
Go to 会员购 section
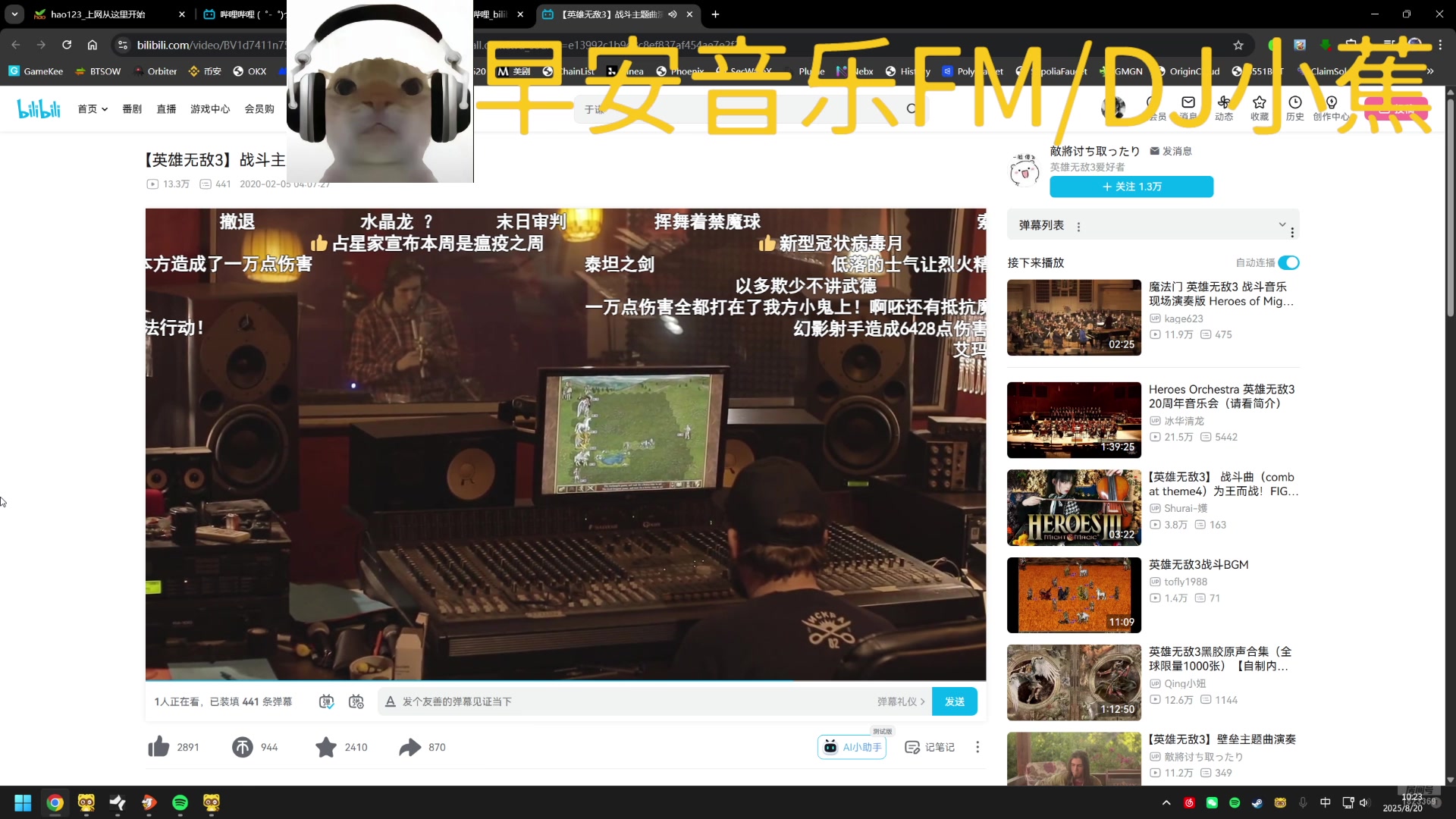click(x=259, y=109)
